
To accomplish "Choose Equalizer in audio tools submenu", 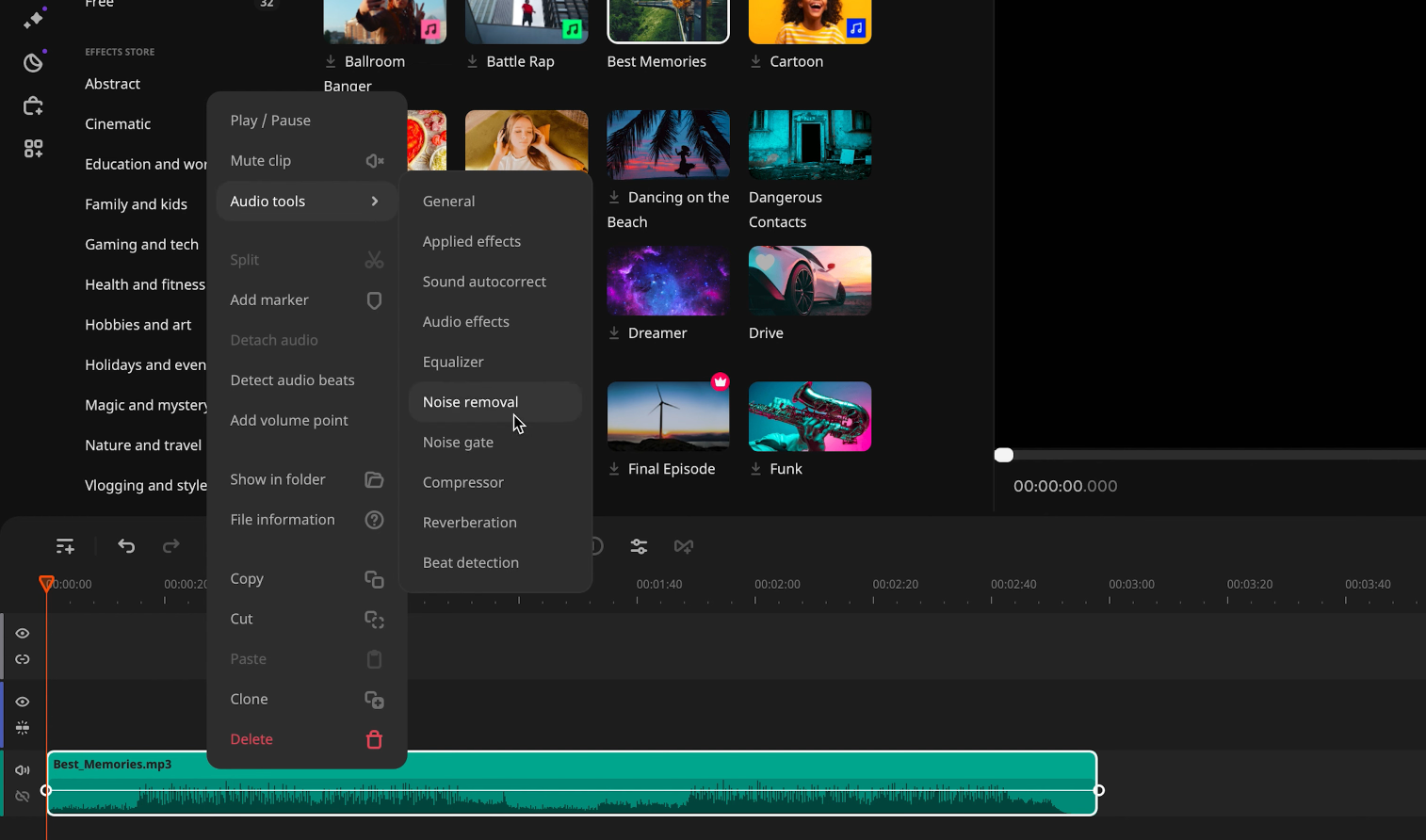I will tap(453, 362).
